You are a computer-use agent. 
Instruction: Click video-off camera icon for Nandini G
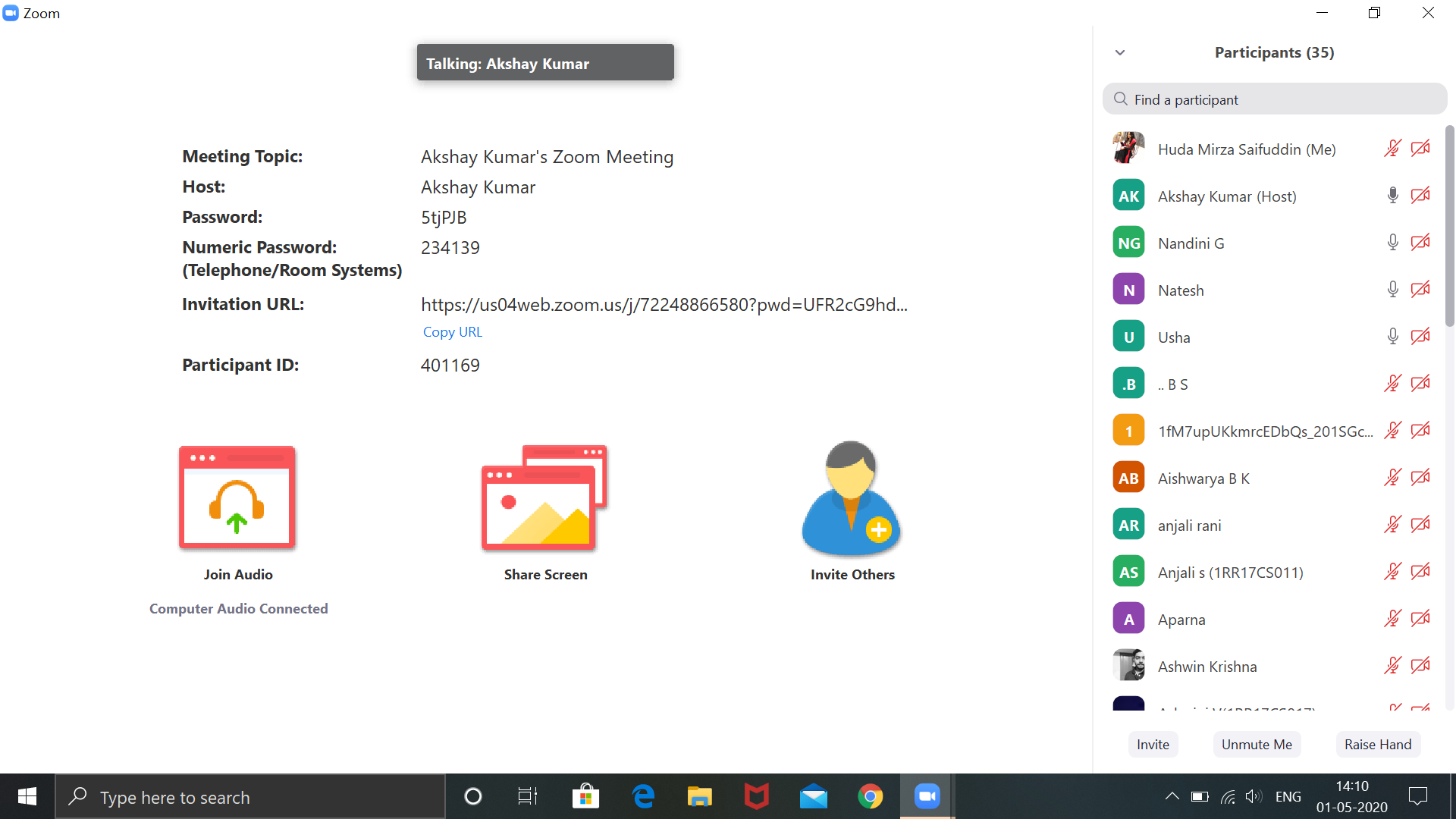tap(1420, 242)
